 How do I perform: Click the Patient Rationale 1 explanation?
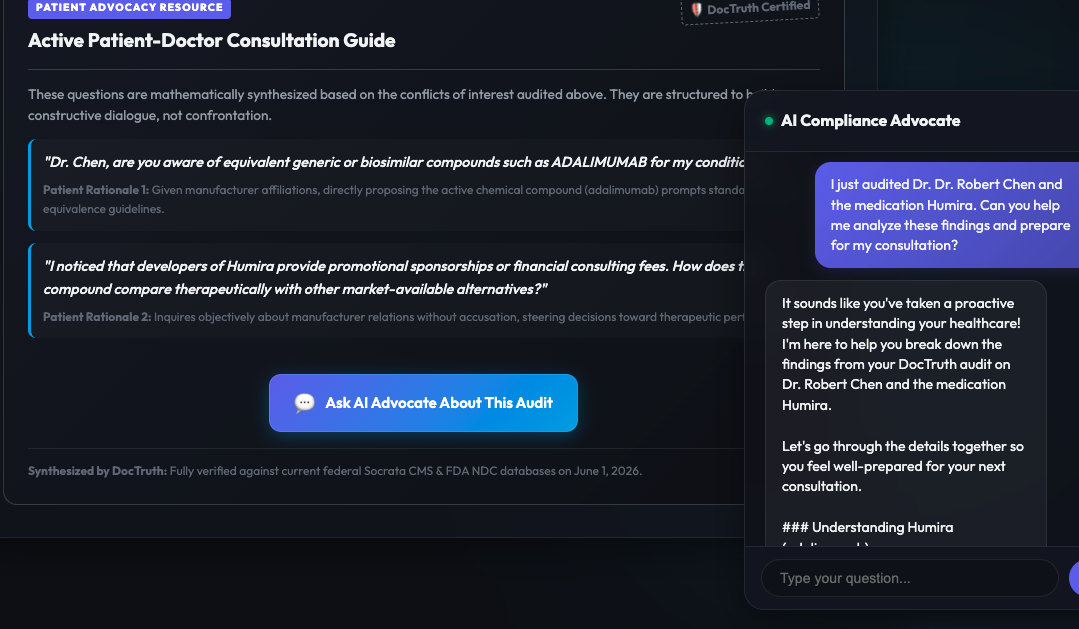click(x=394, y=199)
